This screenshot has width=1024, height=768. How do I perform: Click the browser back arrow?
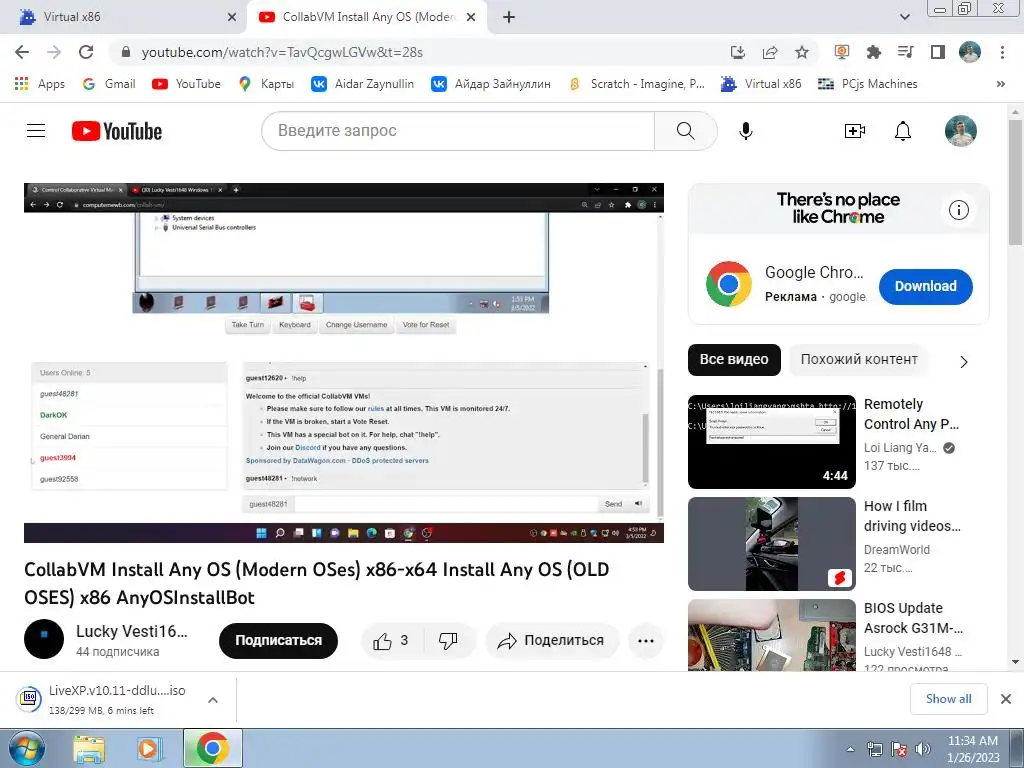tap(22, 52)
